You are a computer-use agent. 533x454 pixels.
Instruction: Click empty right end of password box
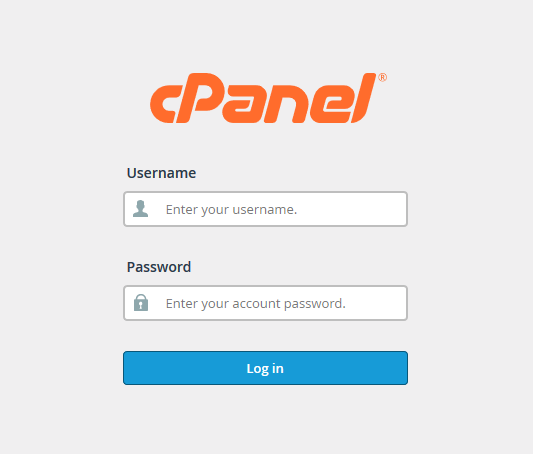(x=381, y=303)
